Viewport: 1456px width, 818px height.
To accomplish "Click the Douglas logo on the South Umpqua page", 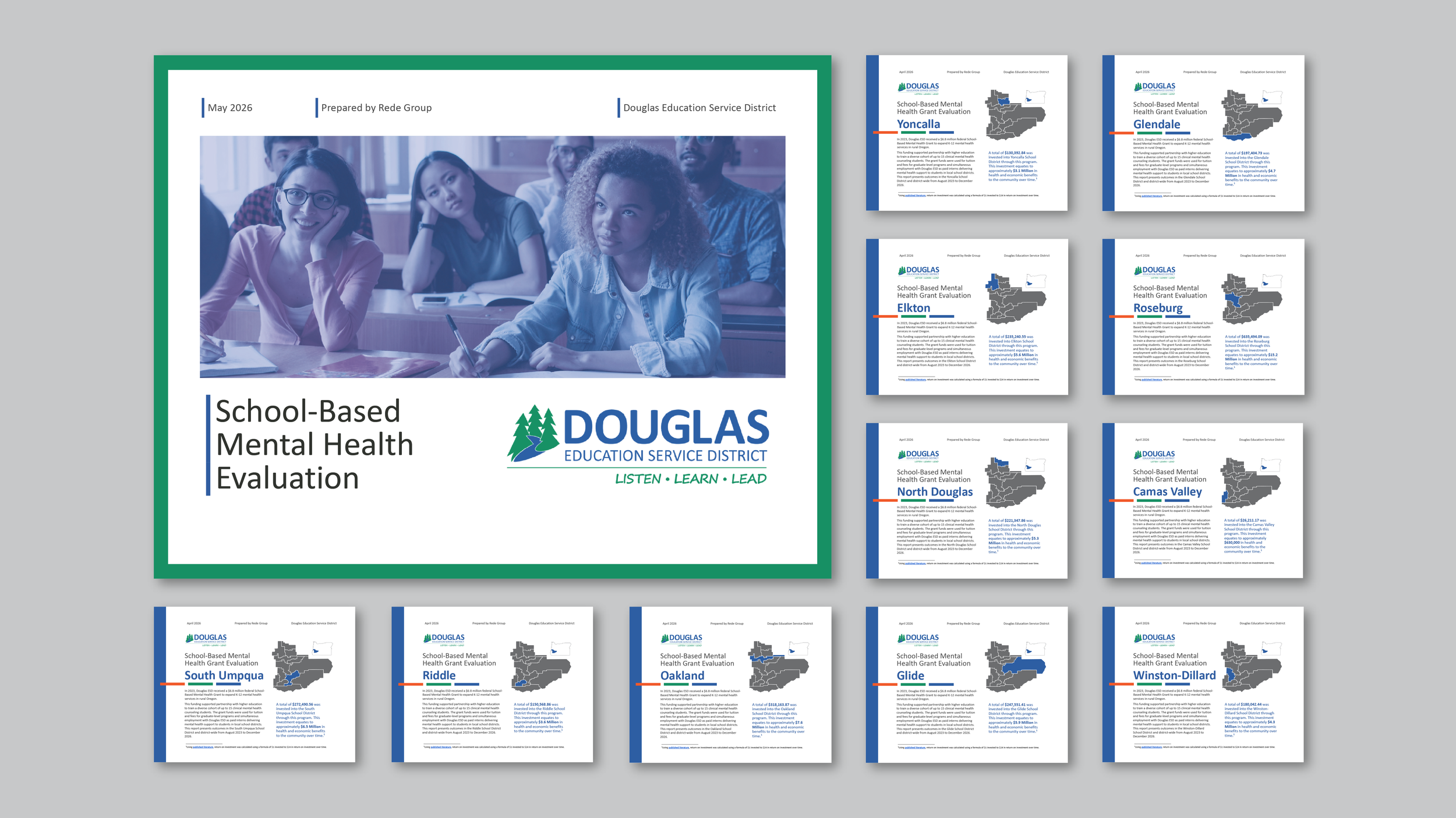I will tap(206, 640).
